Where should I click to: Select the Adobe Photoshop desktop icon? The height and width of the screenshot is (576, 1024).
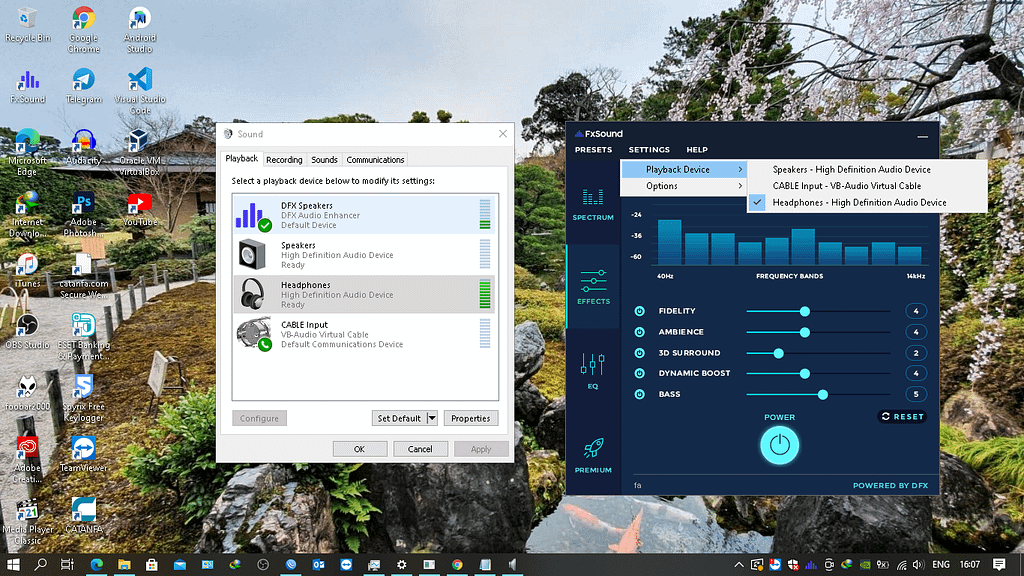click(x=84, y=215)
